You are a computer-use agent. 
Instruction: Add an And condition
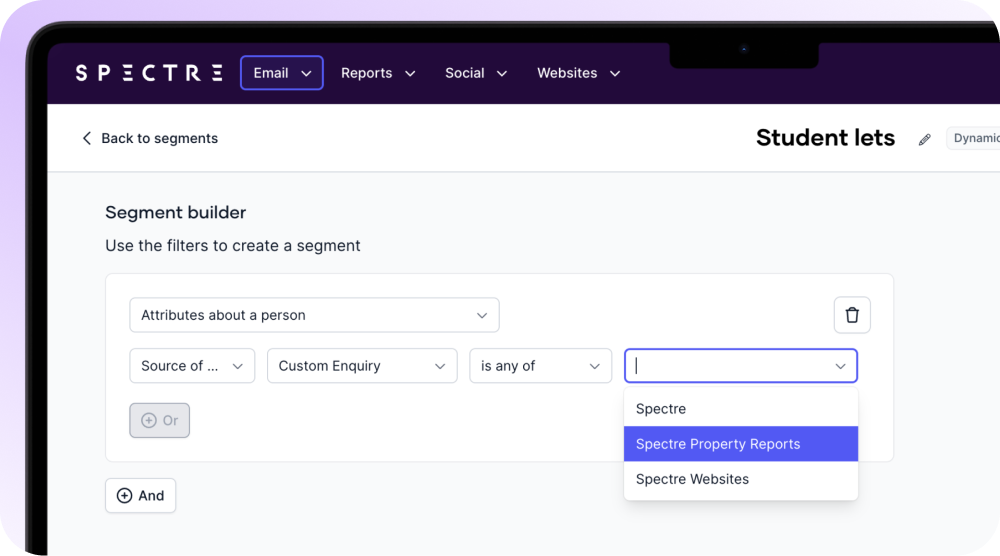140,495
